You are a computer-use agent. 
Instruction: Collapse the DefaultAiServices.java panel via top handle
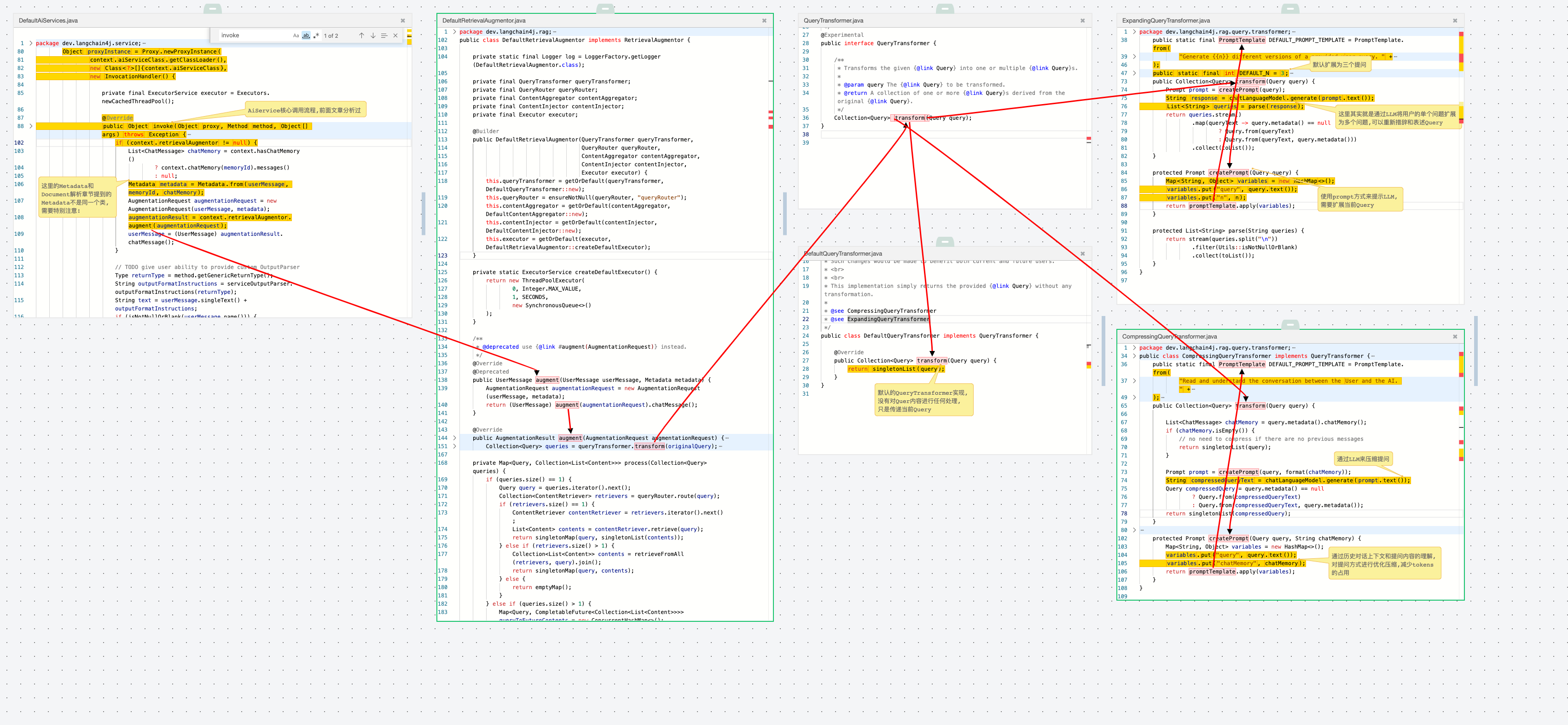click(212, 9)
